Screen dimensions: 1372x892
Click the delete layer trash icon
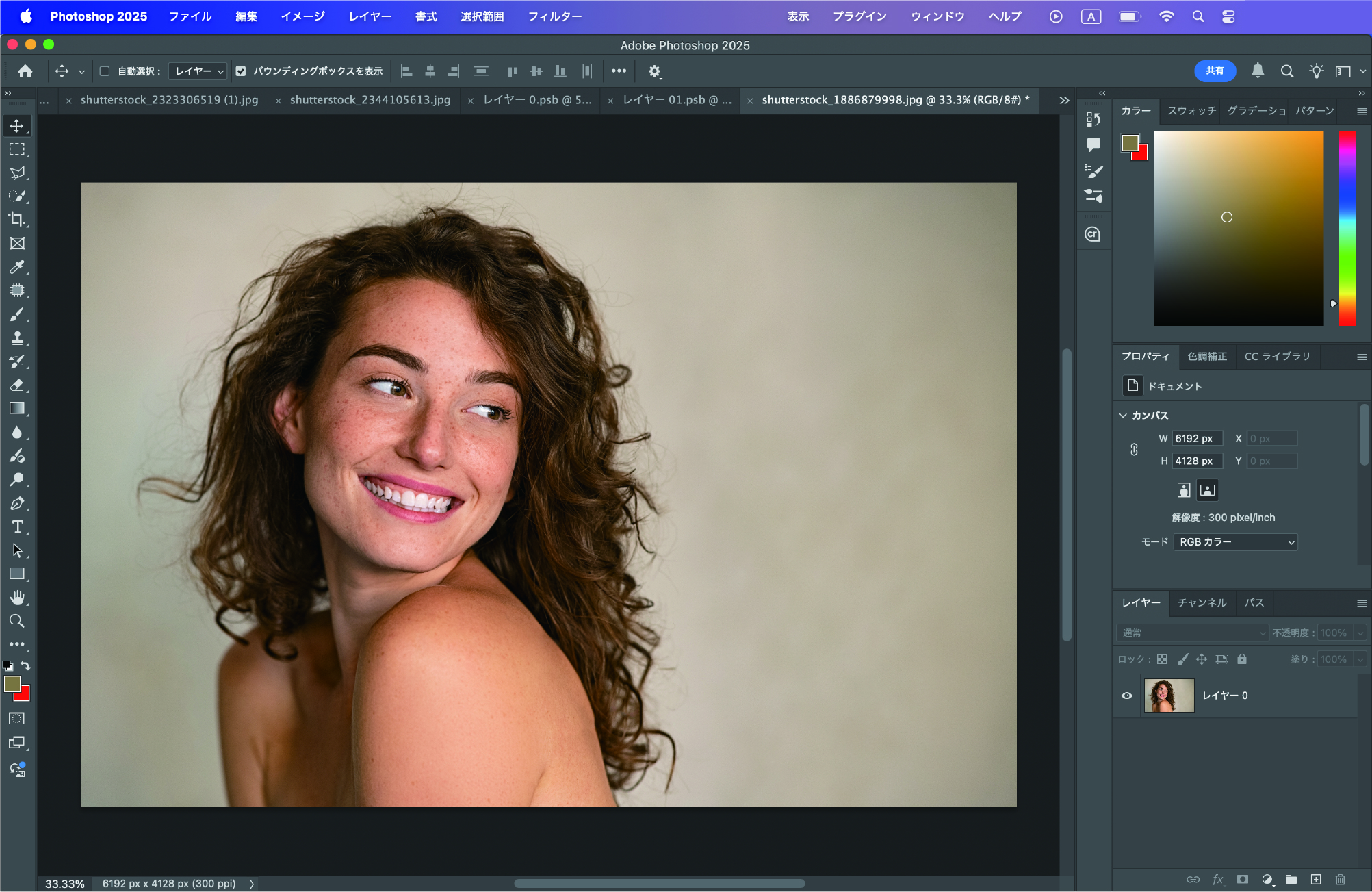pyautogui.click(x=1340, y=880)
